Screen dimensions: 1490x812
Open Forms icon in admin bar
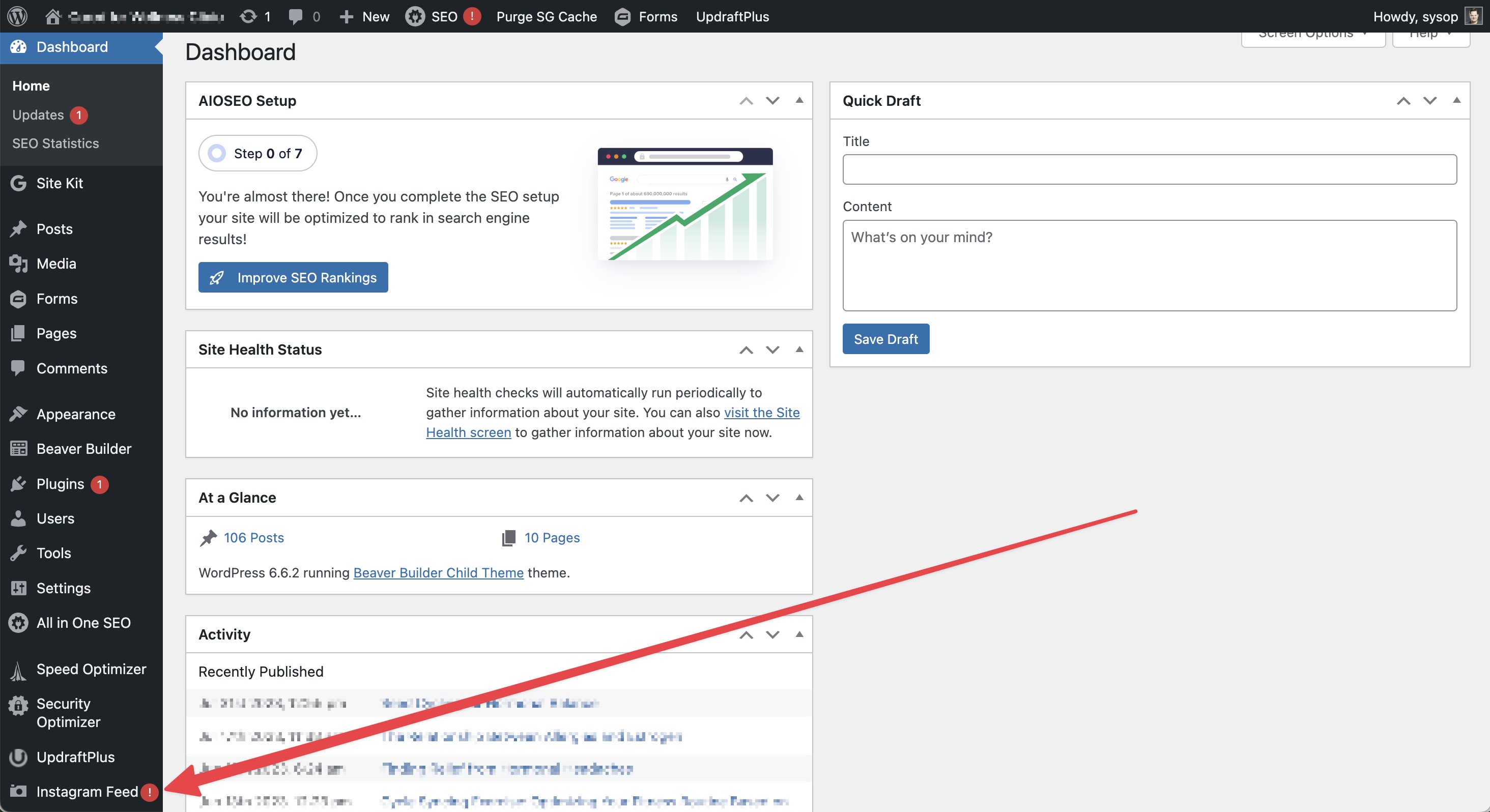tap(622, 17)
